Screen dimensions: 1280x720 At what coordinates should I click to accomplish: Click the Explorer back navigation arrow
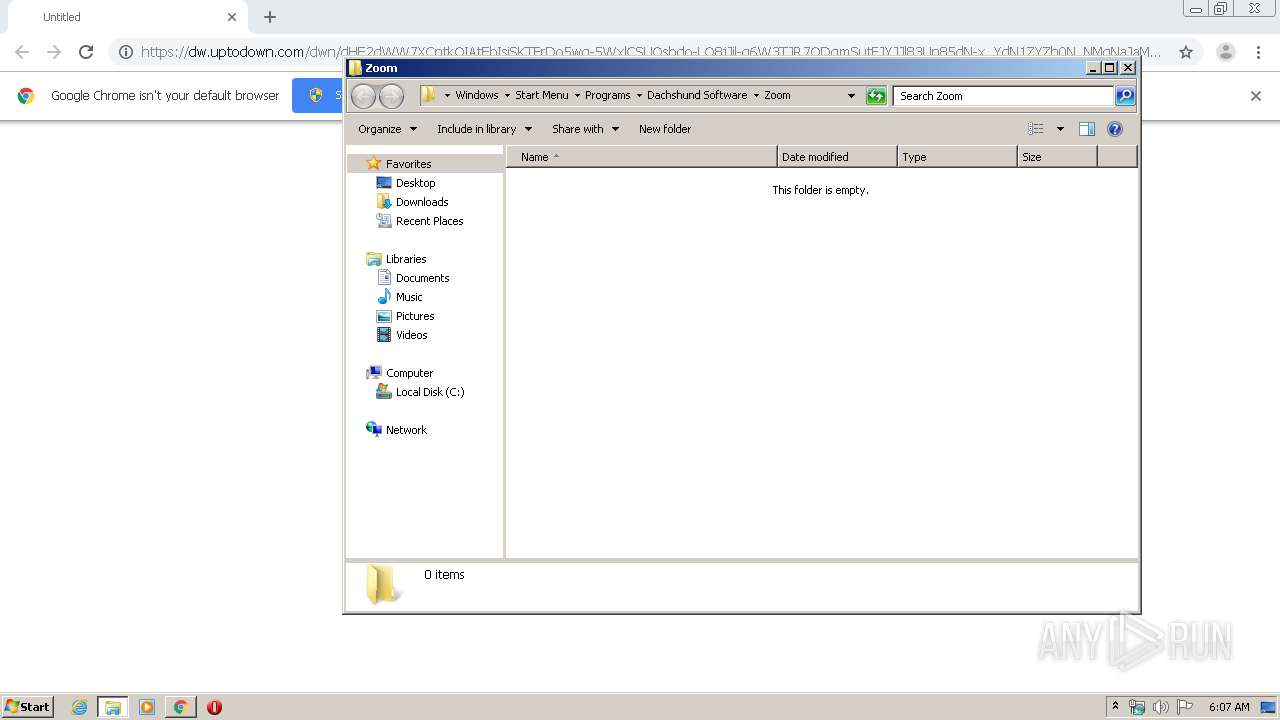(363, 96)
